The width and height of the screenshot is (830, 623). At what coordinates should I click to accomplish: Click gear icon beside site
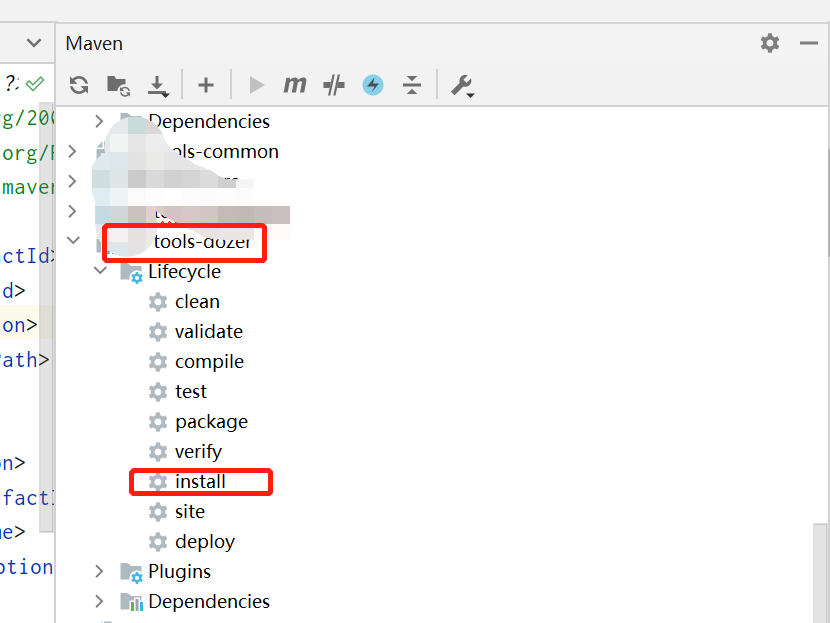(x=158, y=512)
